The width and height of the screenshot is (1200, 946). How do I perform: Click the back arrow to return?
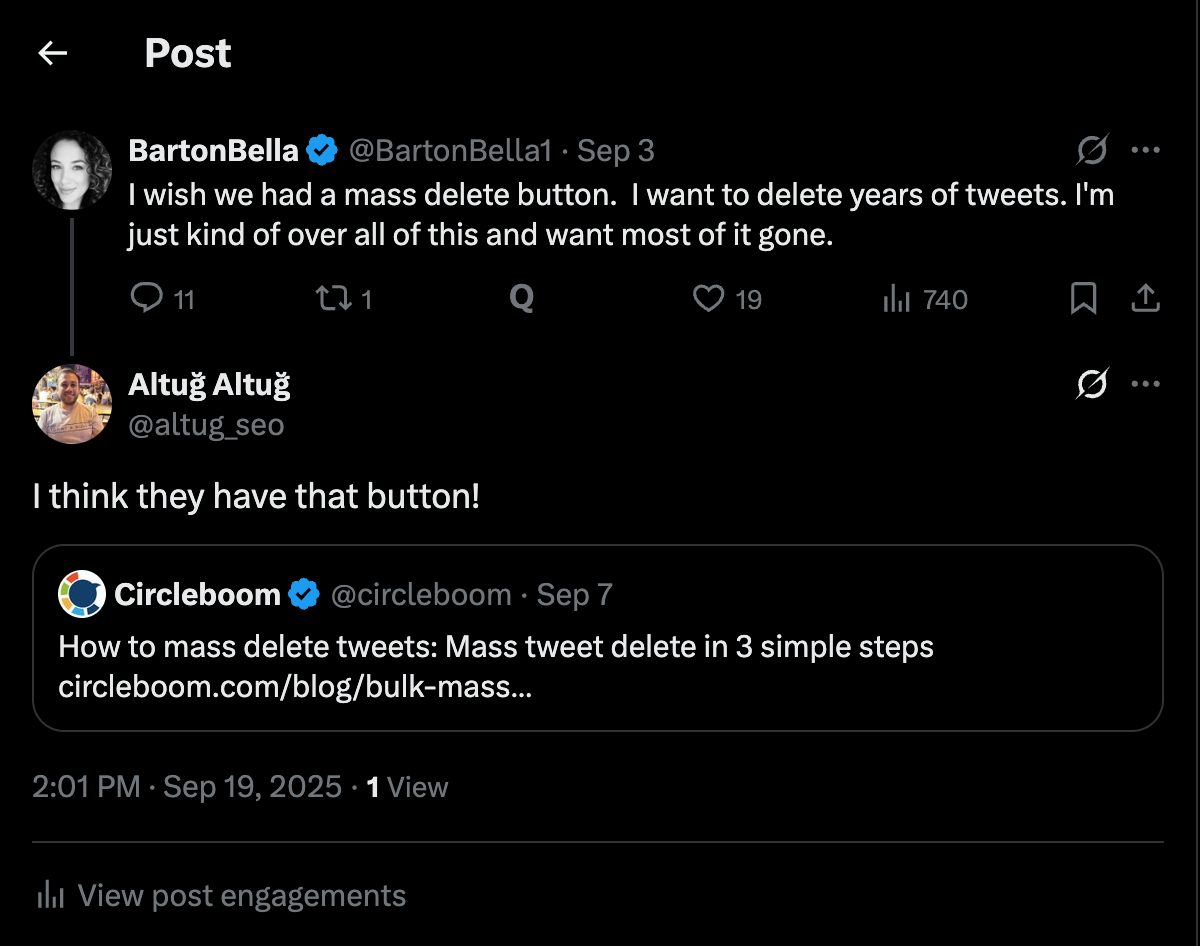point(51,52)
